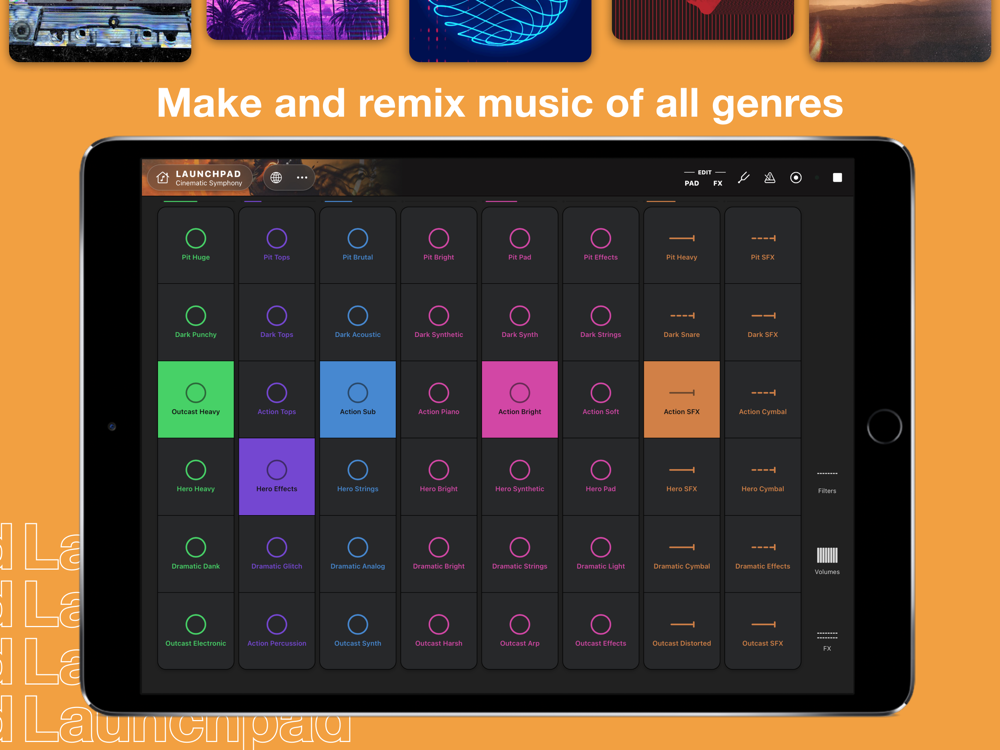Activate the Hero Strings pad
Screen dimensions: 1000x750
(358, 476)
